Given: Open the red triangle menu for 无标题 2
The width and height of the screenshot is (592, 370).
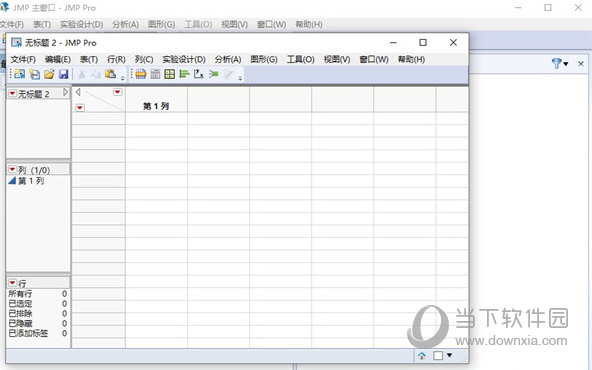Looking at the screenshot, I should [12, 93].
